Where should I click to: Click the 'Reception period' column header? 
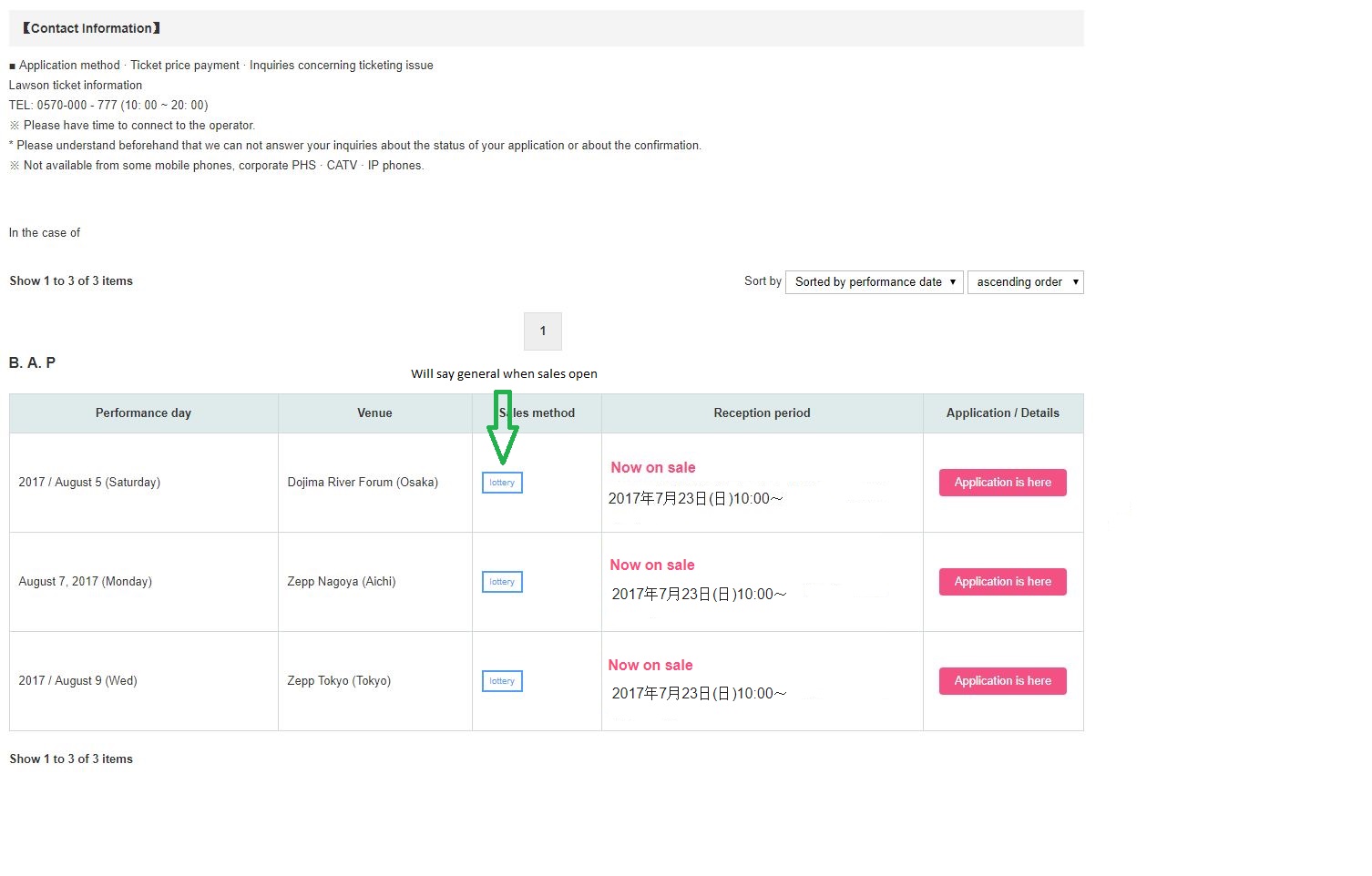click(762, 413)
